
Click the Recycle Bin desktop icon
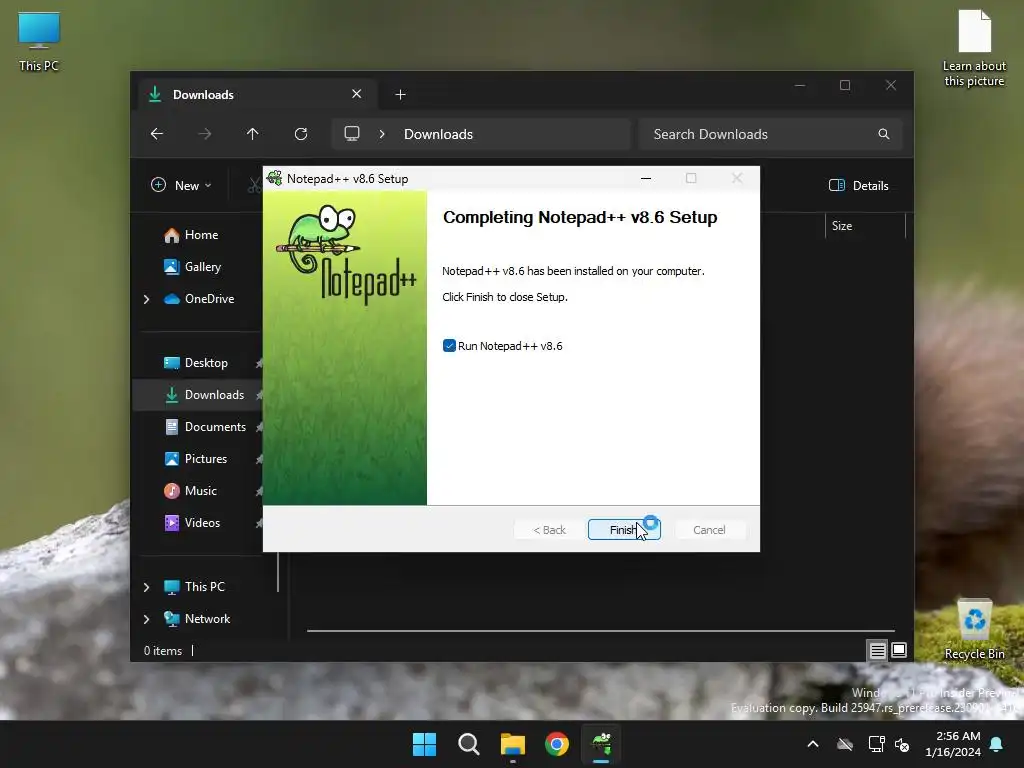pyautogui.click(x=974, y=630)
